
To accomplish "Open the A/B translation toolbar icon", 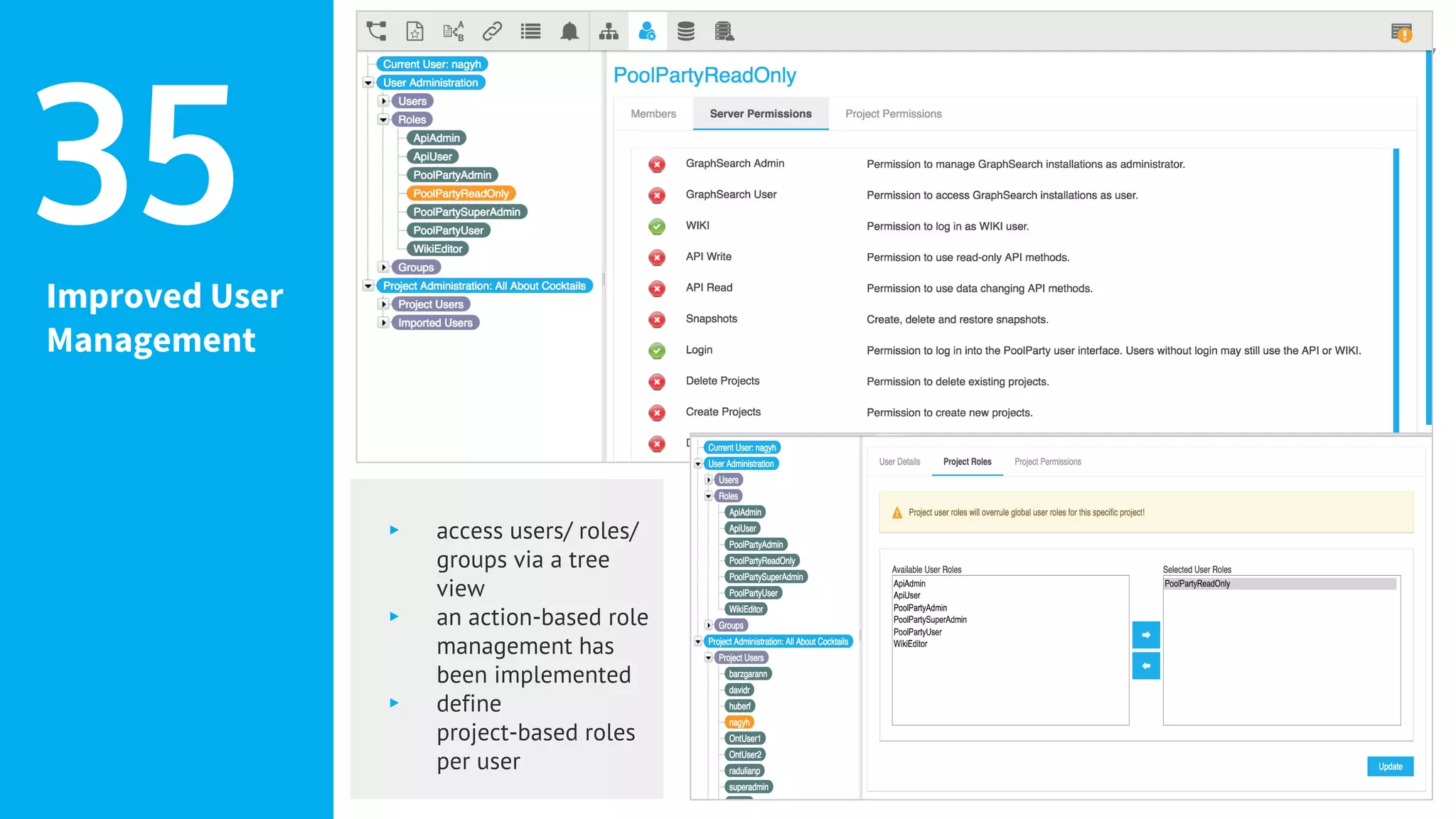I will [x=453, y=31].
